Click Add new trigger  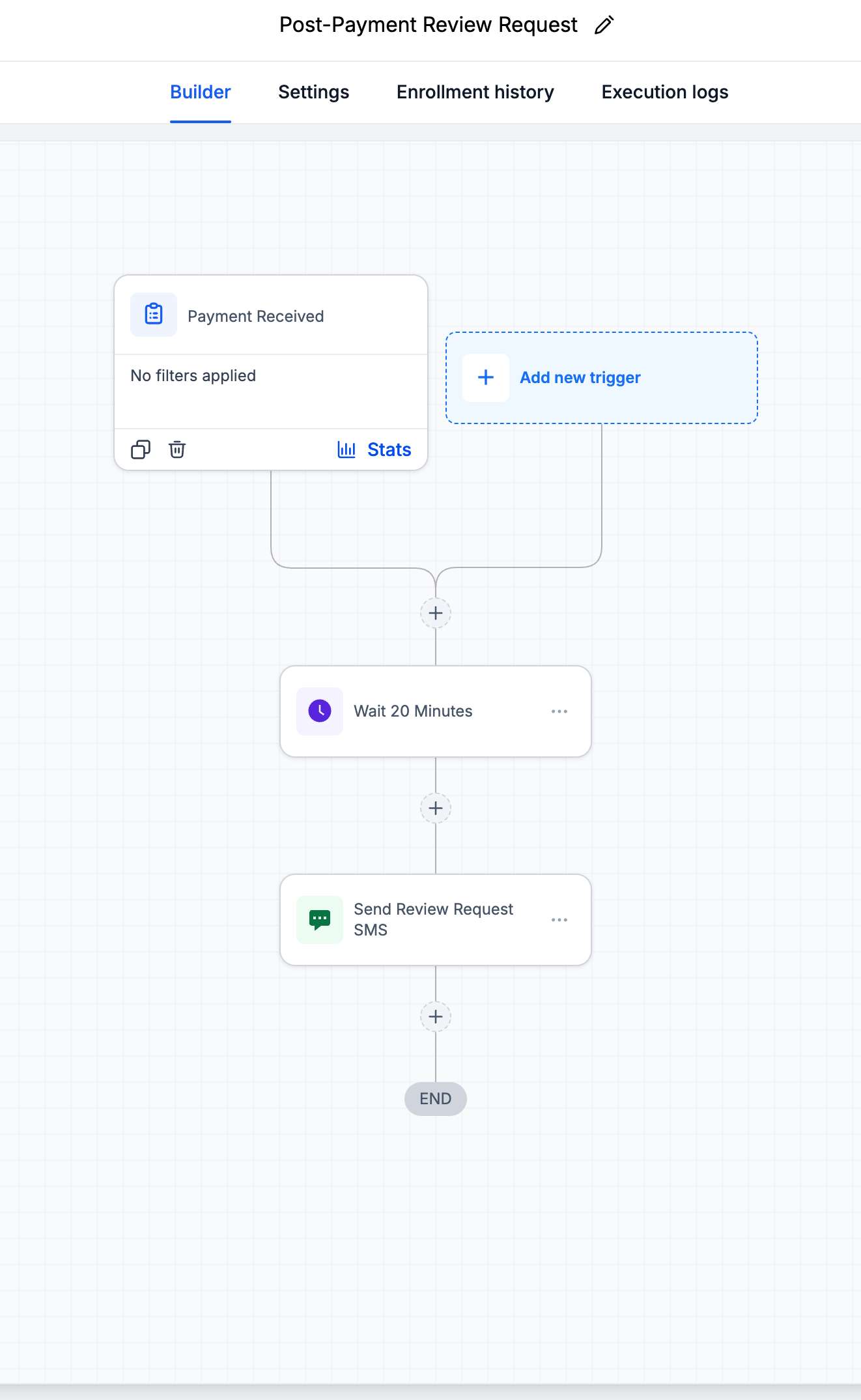point(602,378)
